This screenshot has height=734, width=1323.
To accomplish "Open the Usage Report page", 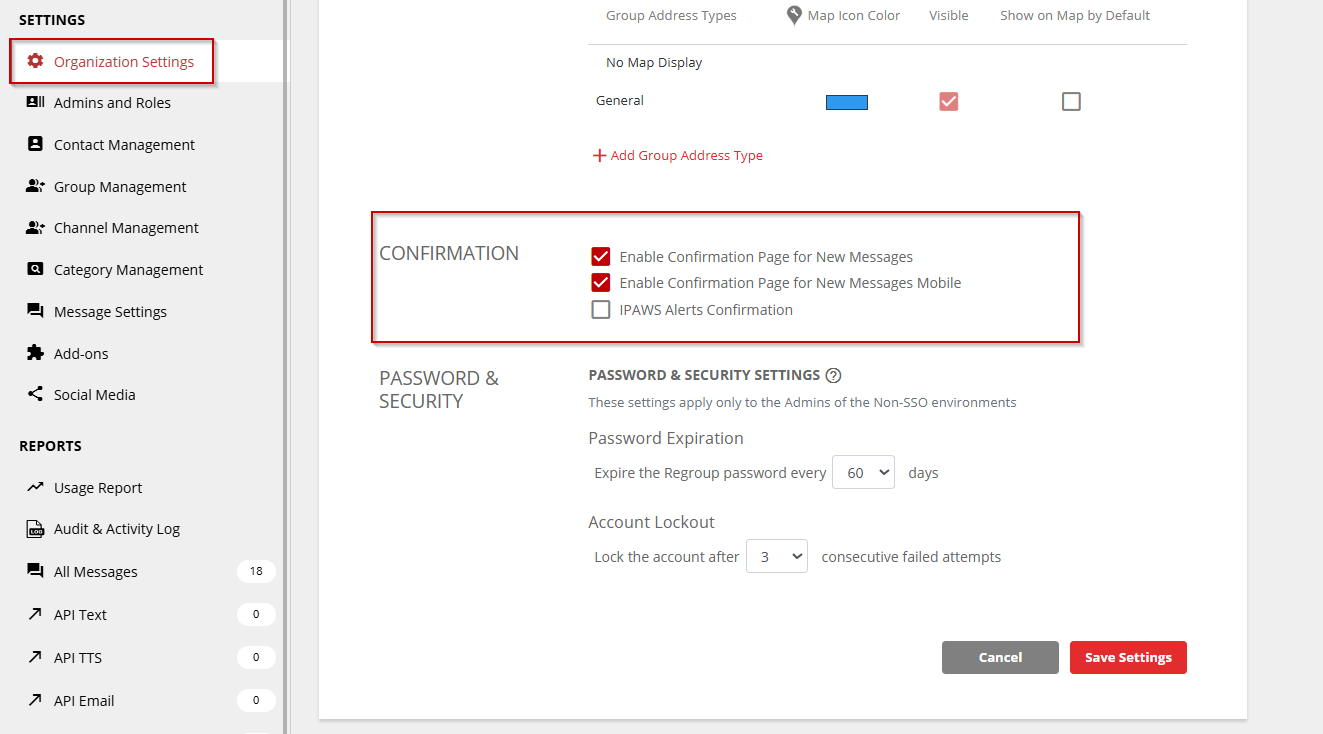I will click(x=98, y=488).
